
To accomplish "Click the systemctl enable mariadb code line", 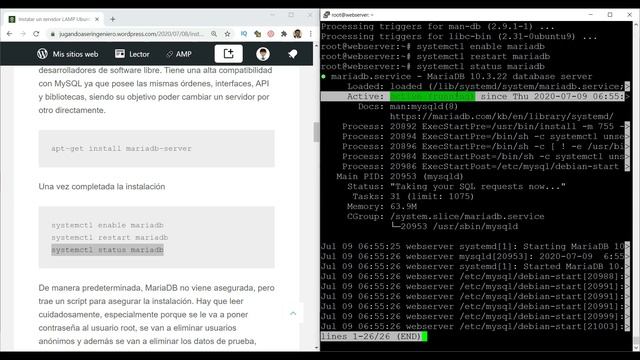I will tap(107, 225).
